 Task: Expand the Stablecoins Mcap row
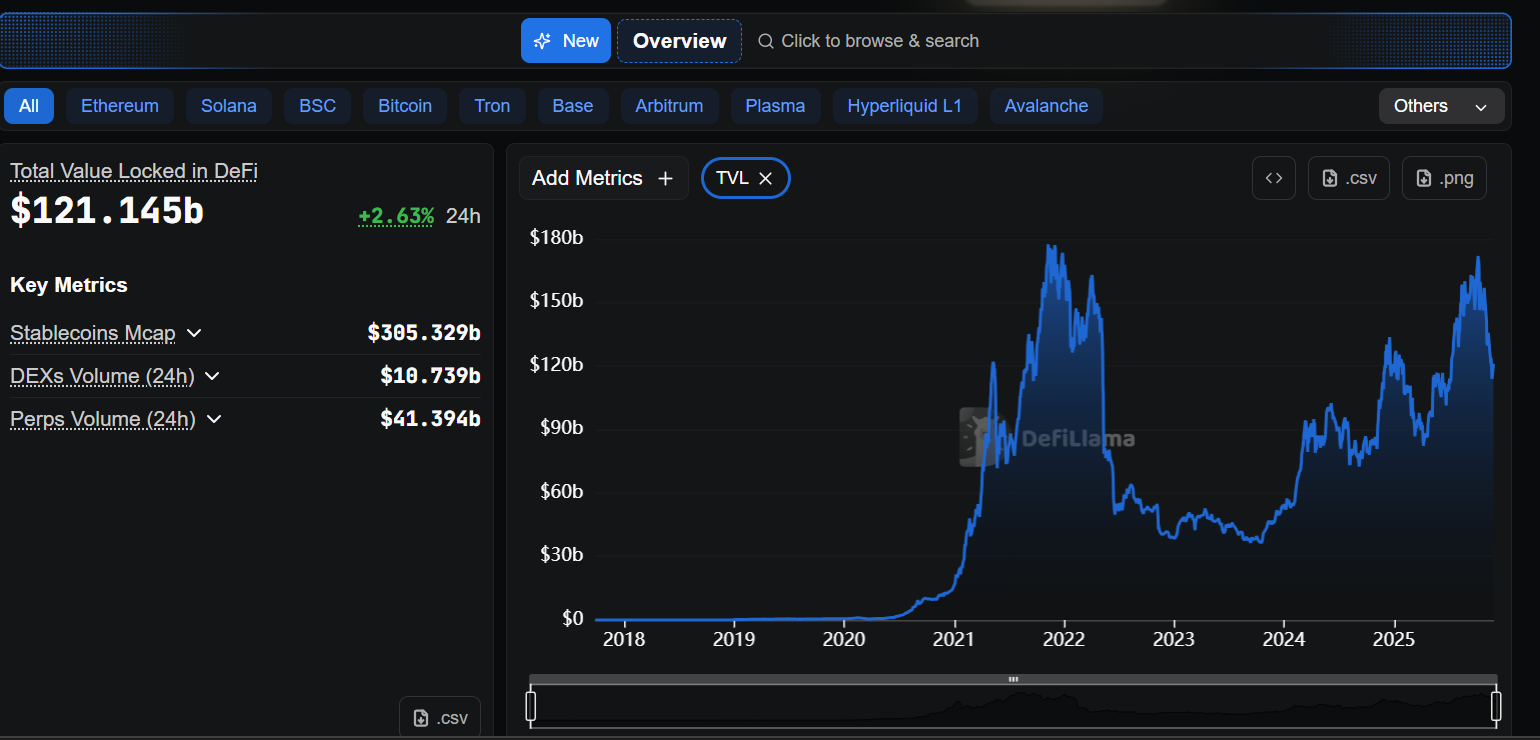coord(194,333)
